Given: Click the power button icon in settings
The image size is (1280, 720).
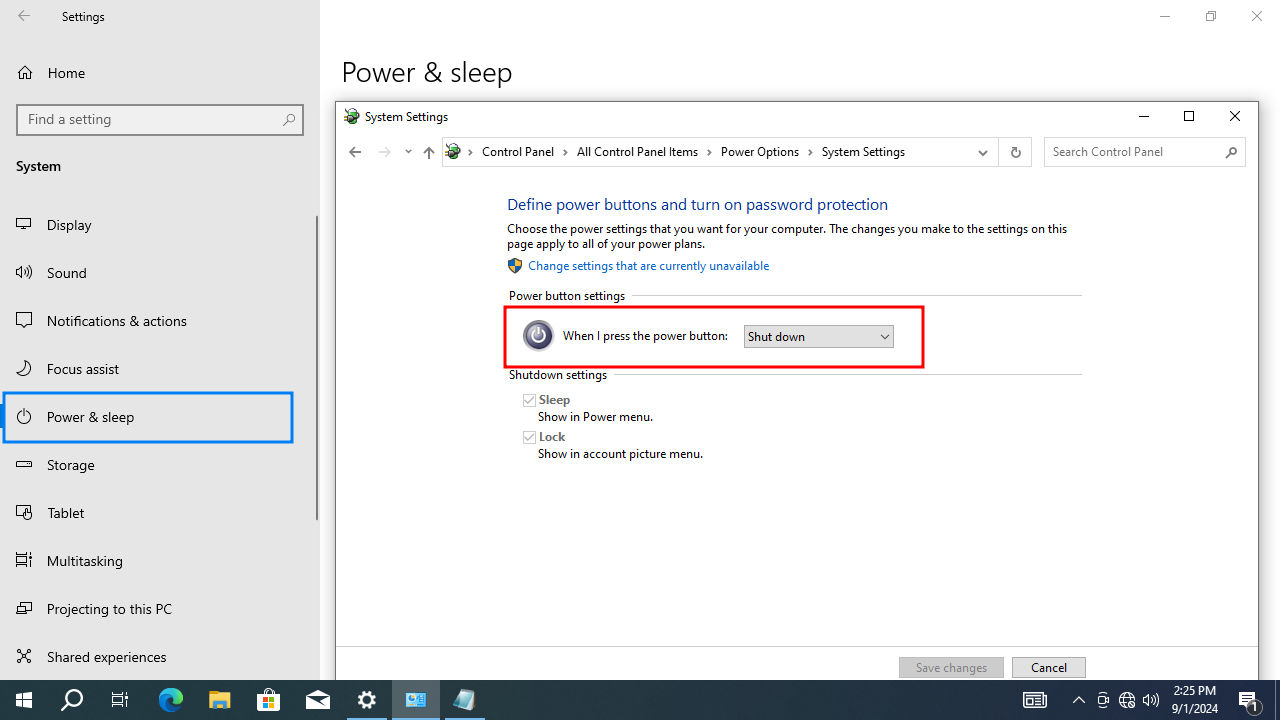Looking at the screenshot, I should point(538,335).
